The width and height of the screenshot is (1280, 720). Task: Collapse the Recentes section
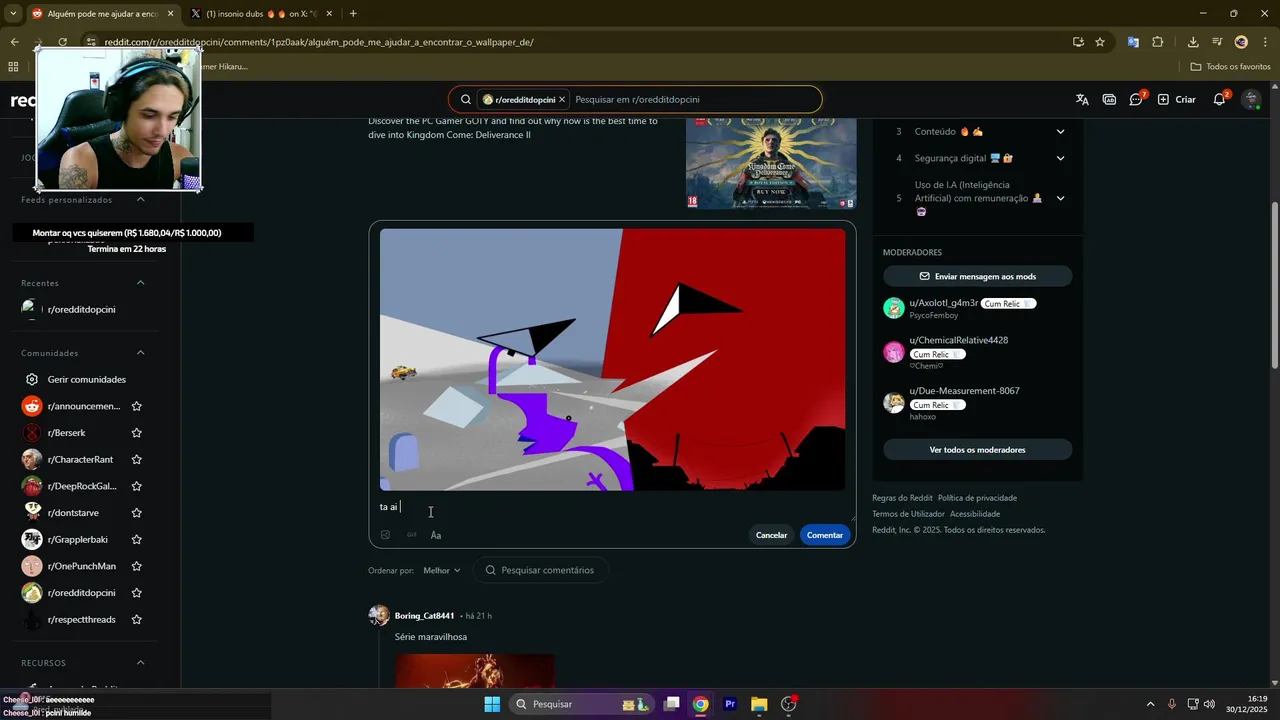tap(140, 283)
